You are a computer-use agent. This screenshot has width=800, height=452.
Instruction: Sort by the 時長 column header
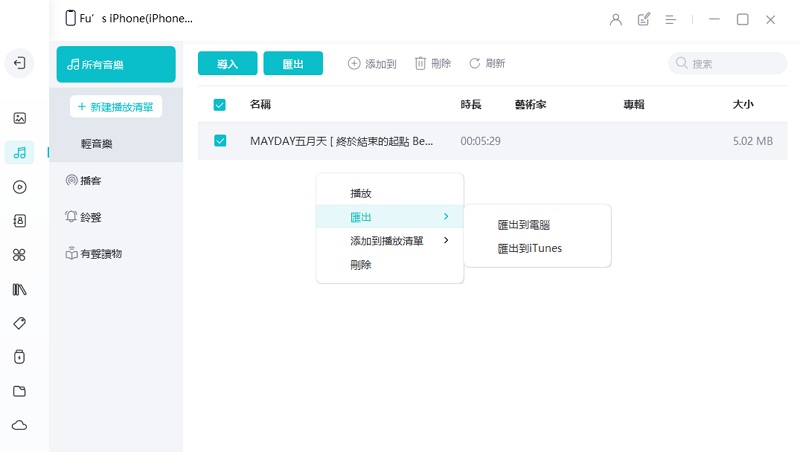tap(471, 104)
